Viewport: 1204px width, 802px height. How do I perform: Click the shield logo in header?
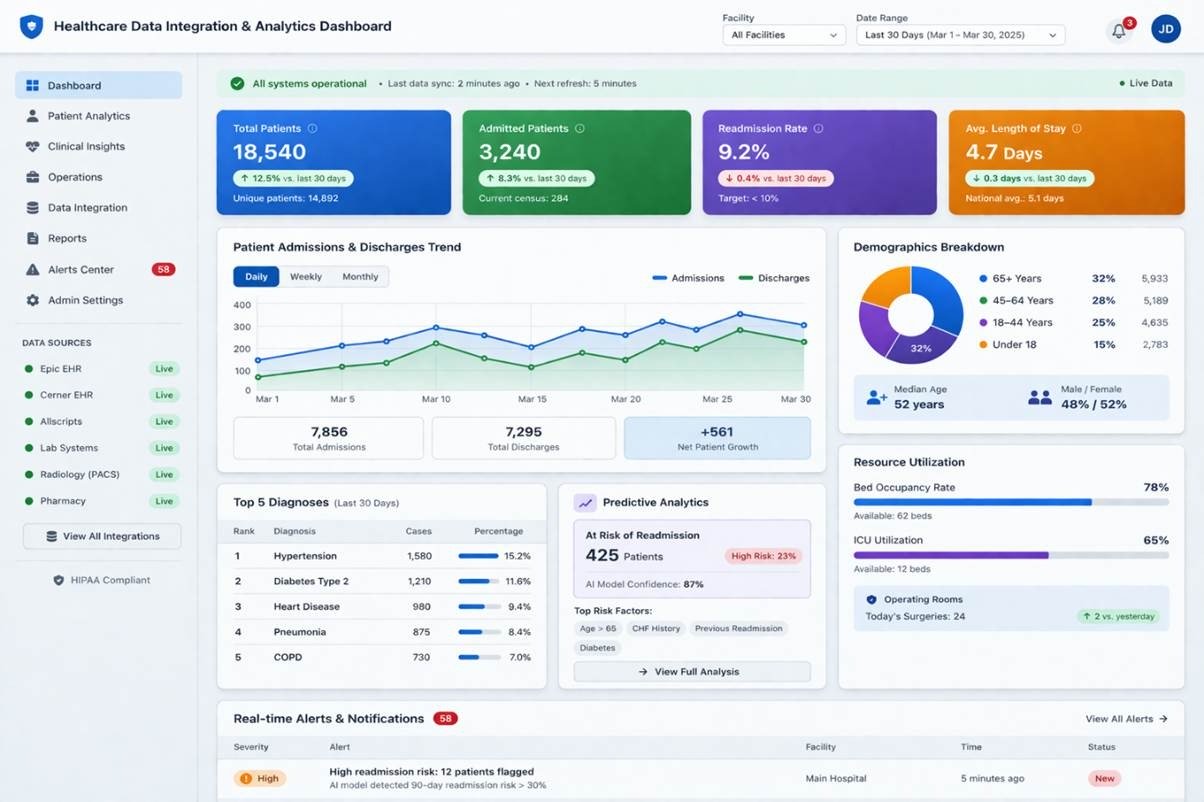pos(32,27)
